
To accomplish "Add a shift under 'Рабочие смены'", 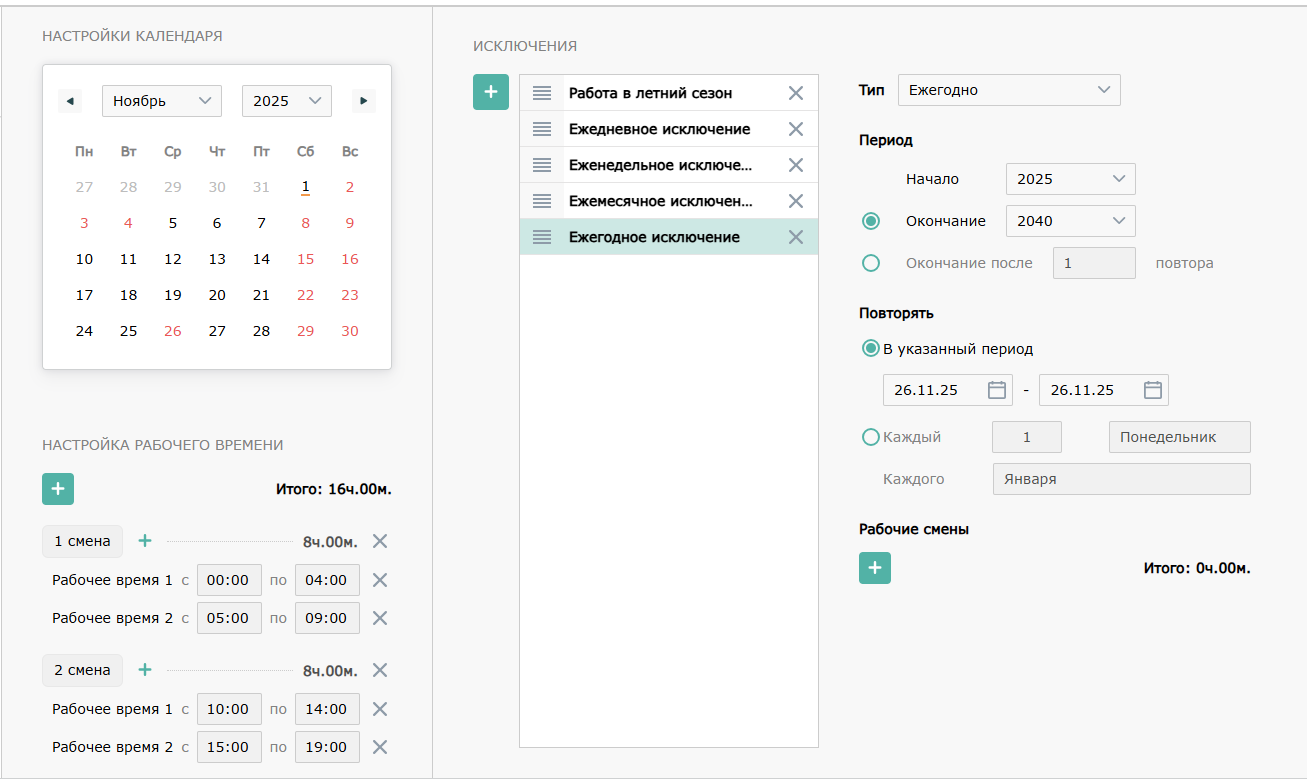I will click(874, 568).
